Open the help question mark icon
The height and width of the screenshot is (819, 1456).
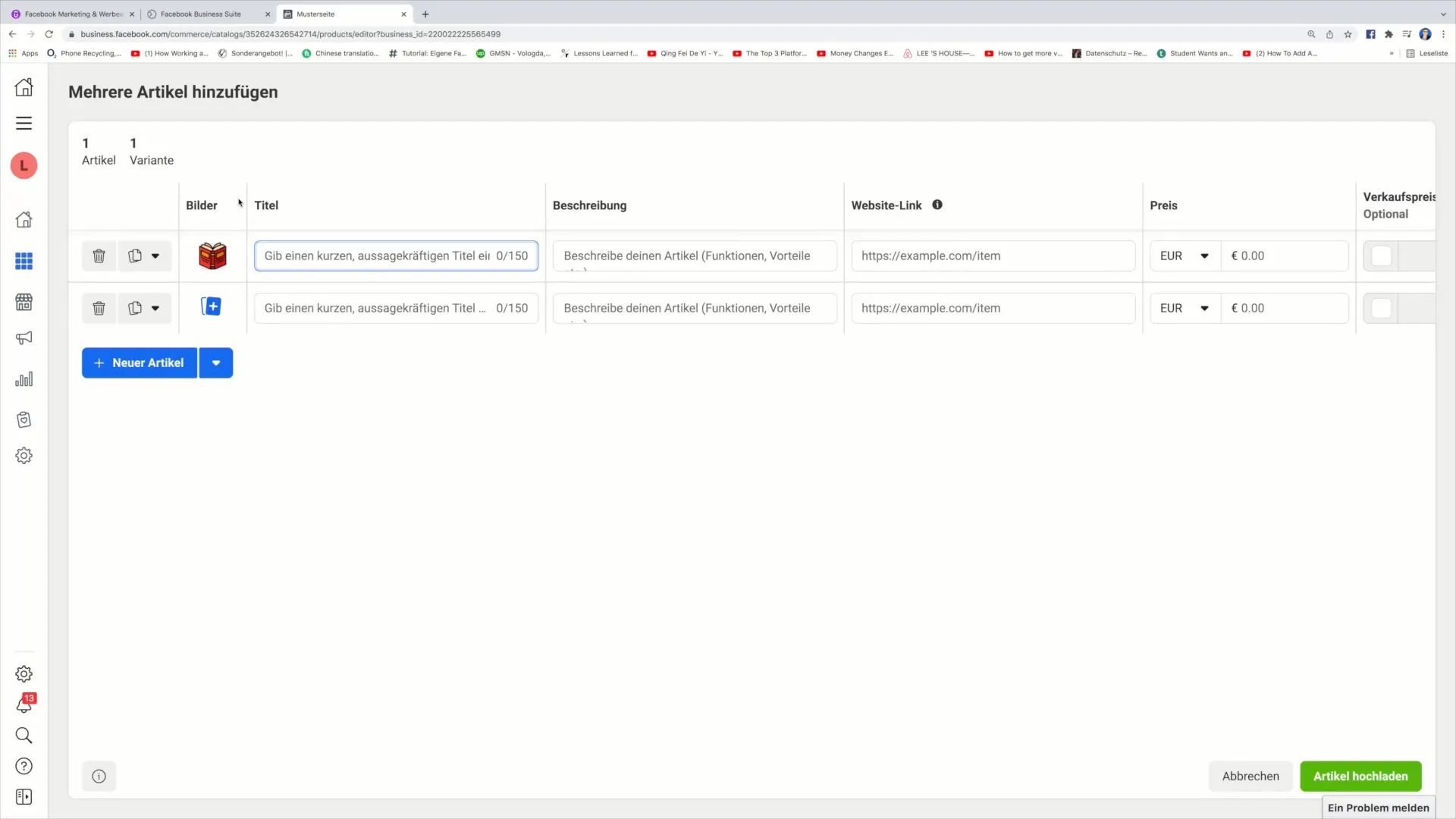click(24, 767)
